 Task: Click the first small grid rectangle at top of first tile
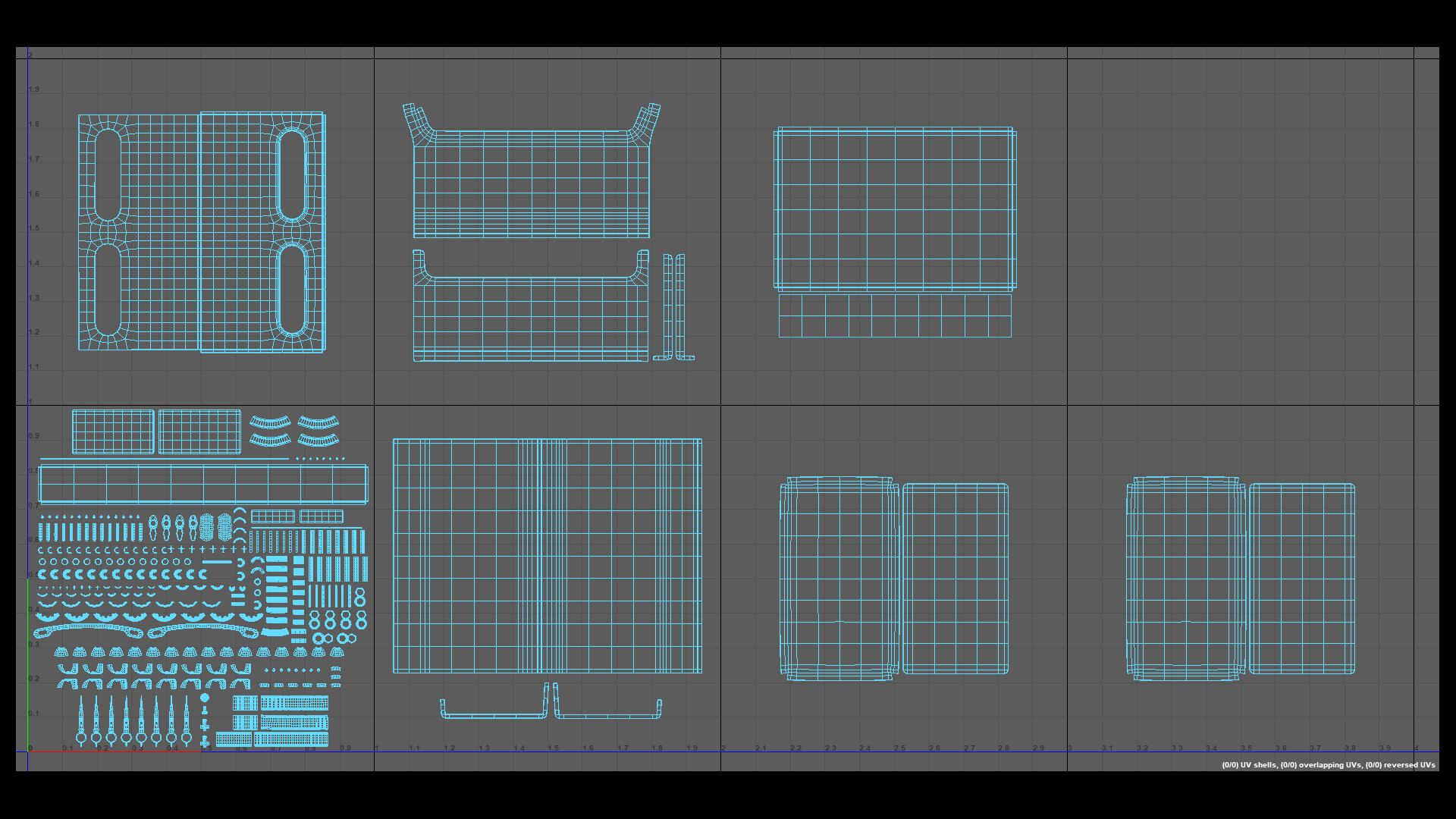pos(113,431)
